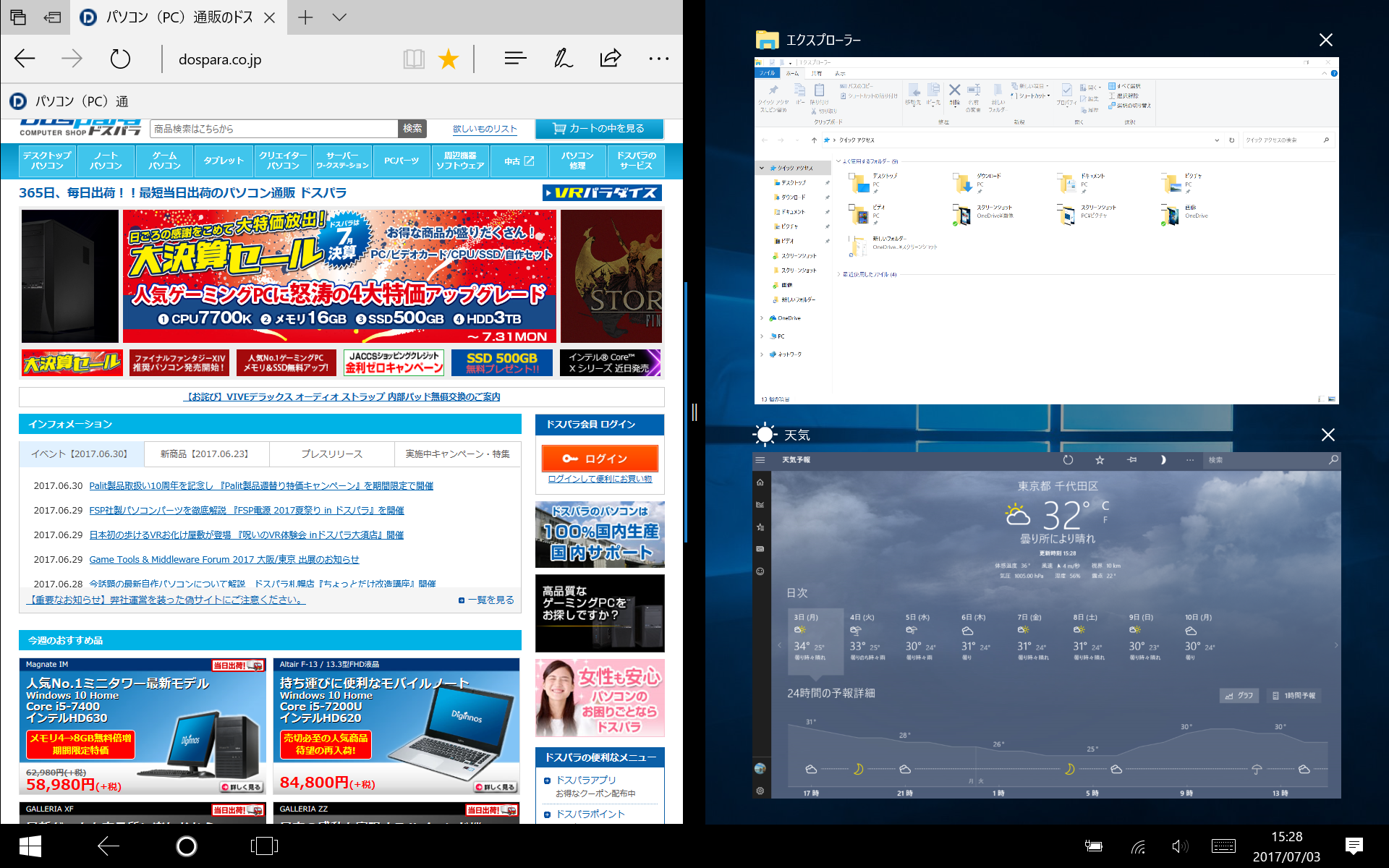Open Task View on the taskbar

pyautogui.click(x=264, y=846)
